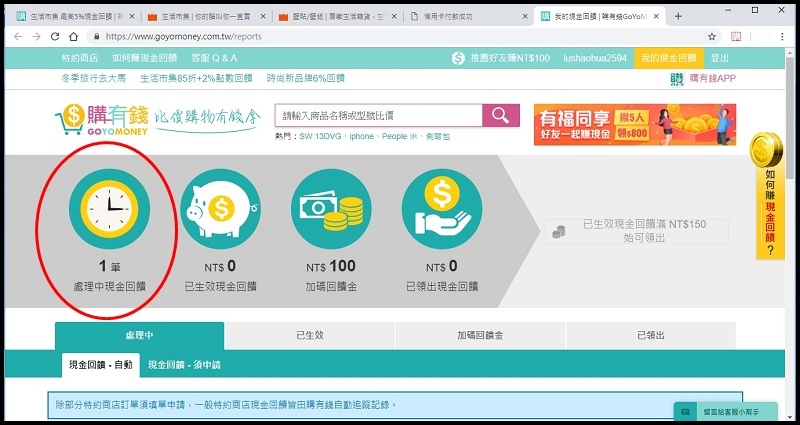Image resolution: width=800 pixels, height=425 pixels.
Task: Open a new browser tab with plus button
Action: 679,17
